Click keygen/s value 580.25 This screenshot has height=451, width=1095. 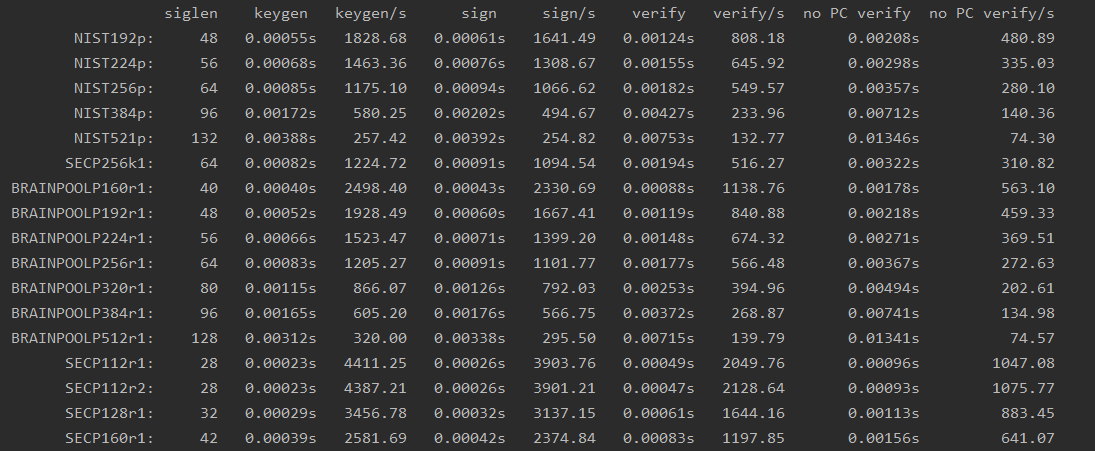pyautogui.click(x=380, y=113)
